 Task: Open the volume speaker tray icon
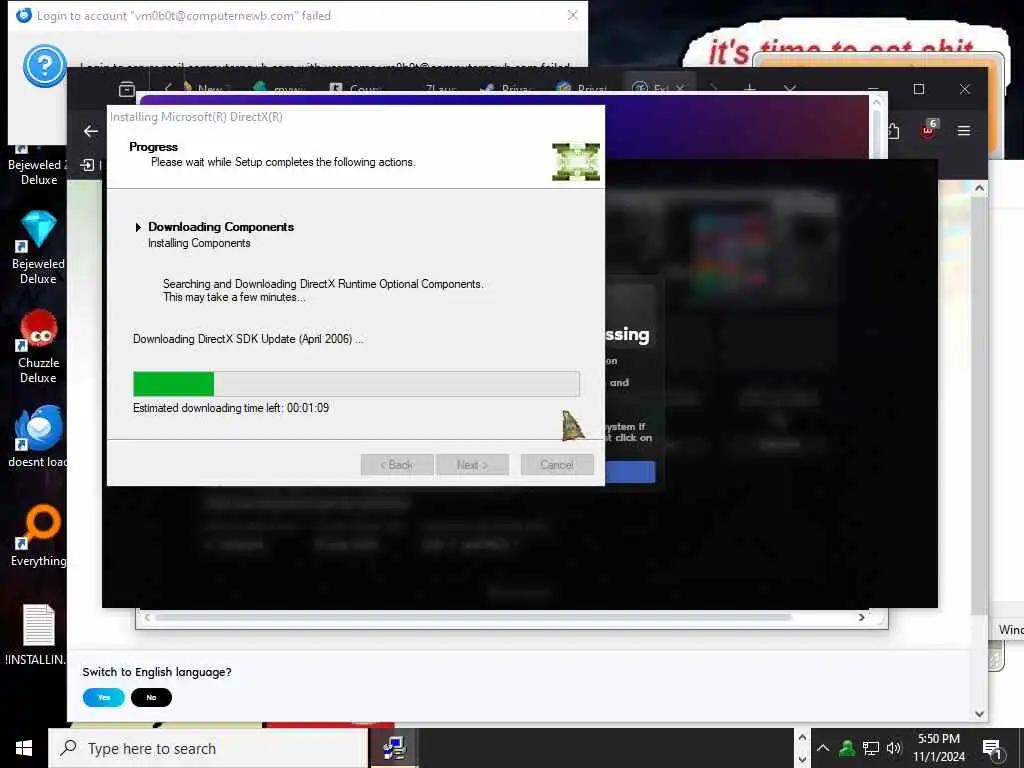pyautogui.click(x=893, y=748)
